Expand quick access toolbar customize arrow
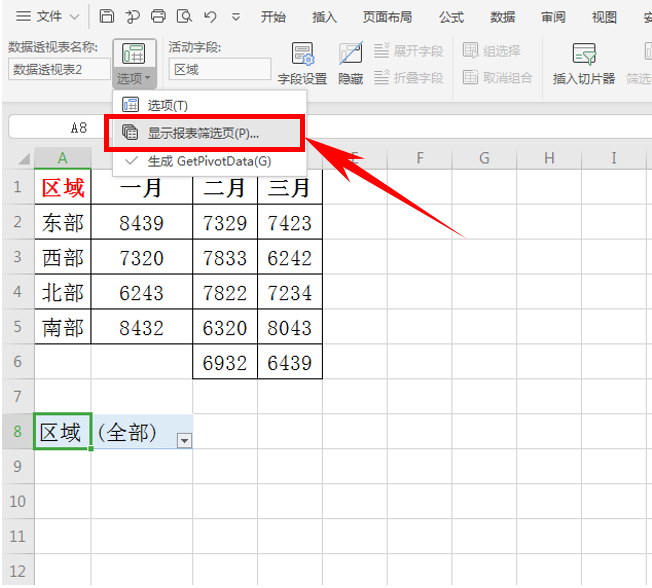This screenshot has height=588, width=652. click(x=236, y=17)
